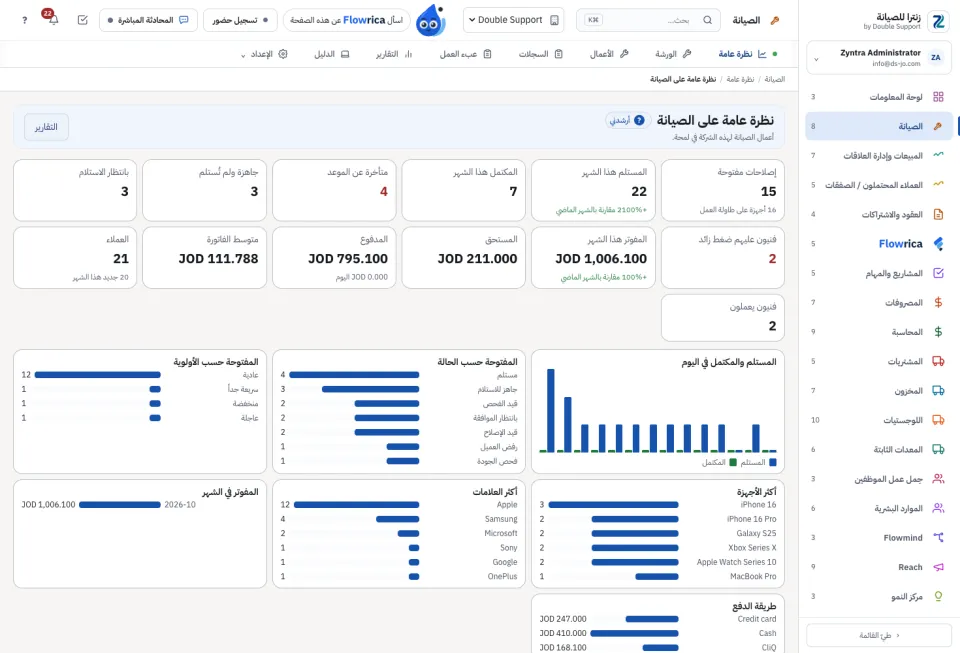Click the Xbox Series X device row
The height and width of the screenshot is (653, 960).
[658, 548]
